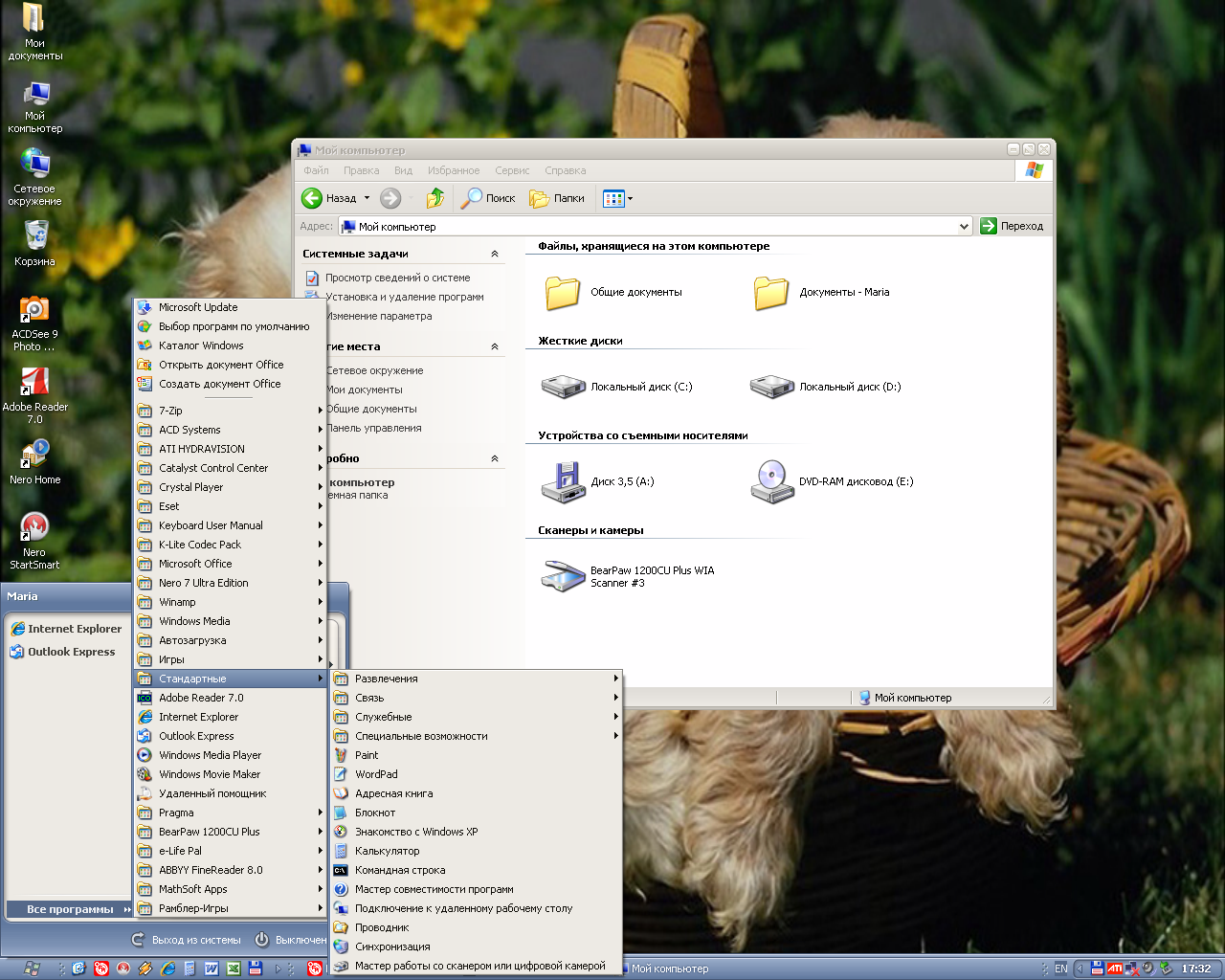Open Локальный диск (C:) drive
Viewport: 1225px width, 980px height.
[616, 387]
